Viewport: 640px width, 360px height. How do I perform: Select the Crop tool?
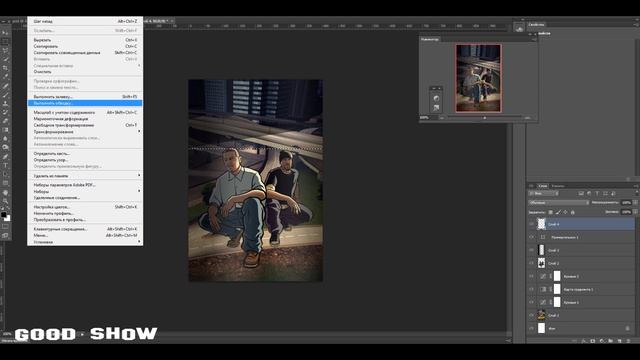pos(5,68)
